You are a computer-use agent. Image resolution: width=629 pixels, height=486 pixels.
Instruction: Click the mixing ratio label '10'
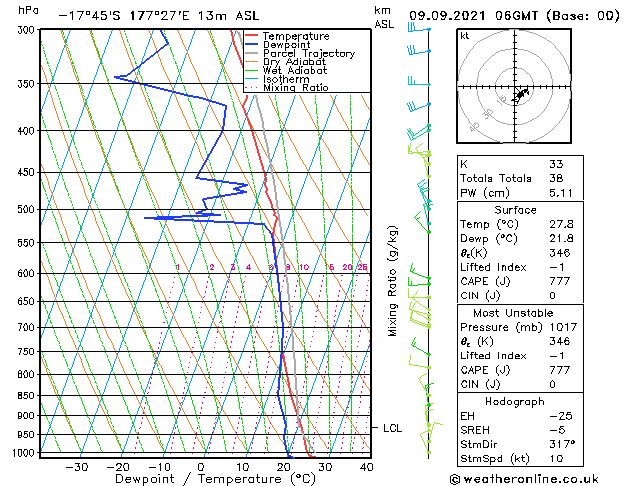point(304,267)
